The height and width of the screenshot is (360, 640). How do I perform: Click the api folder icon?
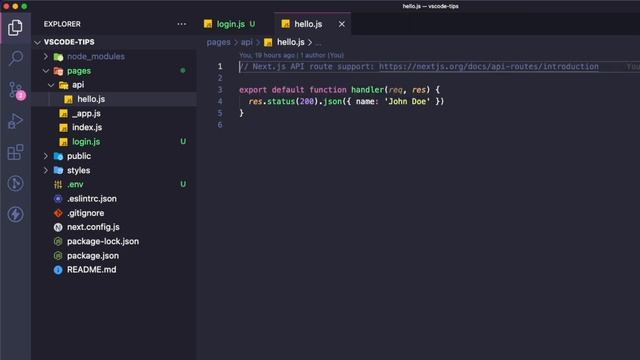[x=64, y=85]
